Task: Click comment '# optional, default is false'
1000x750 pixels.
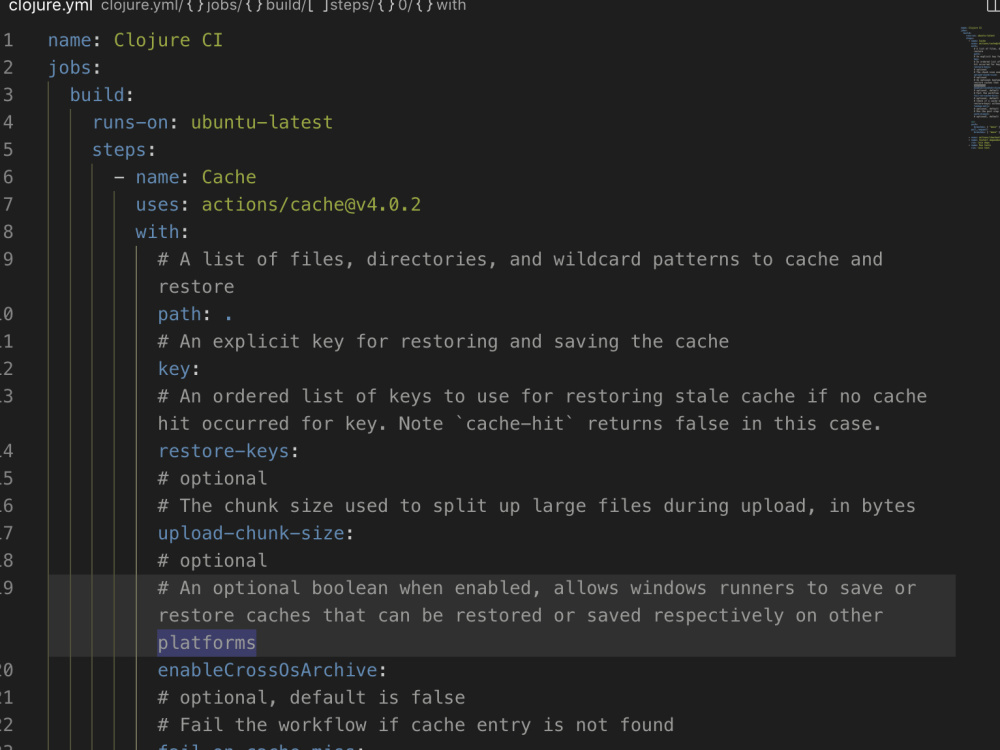Action: click(x=311, y=698)
